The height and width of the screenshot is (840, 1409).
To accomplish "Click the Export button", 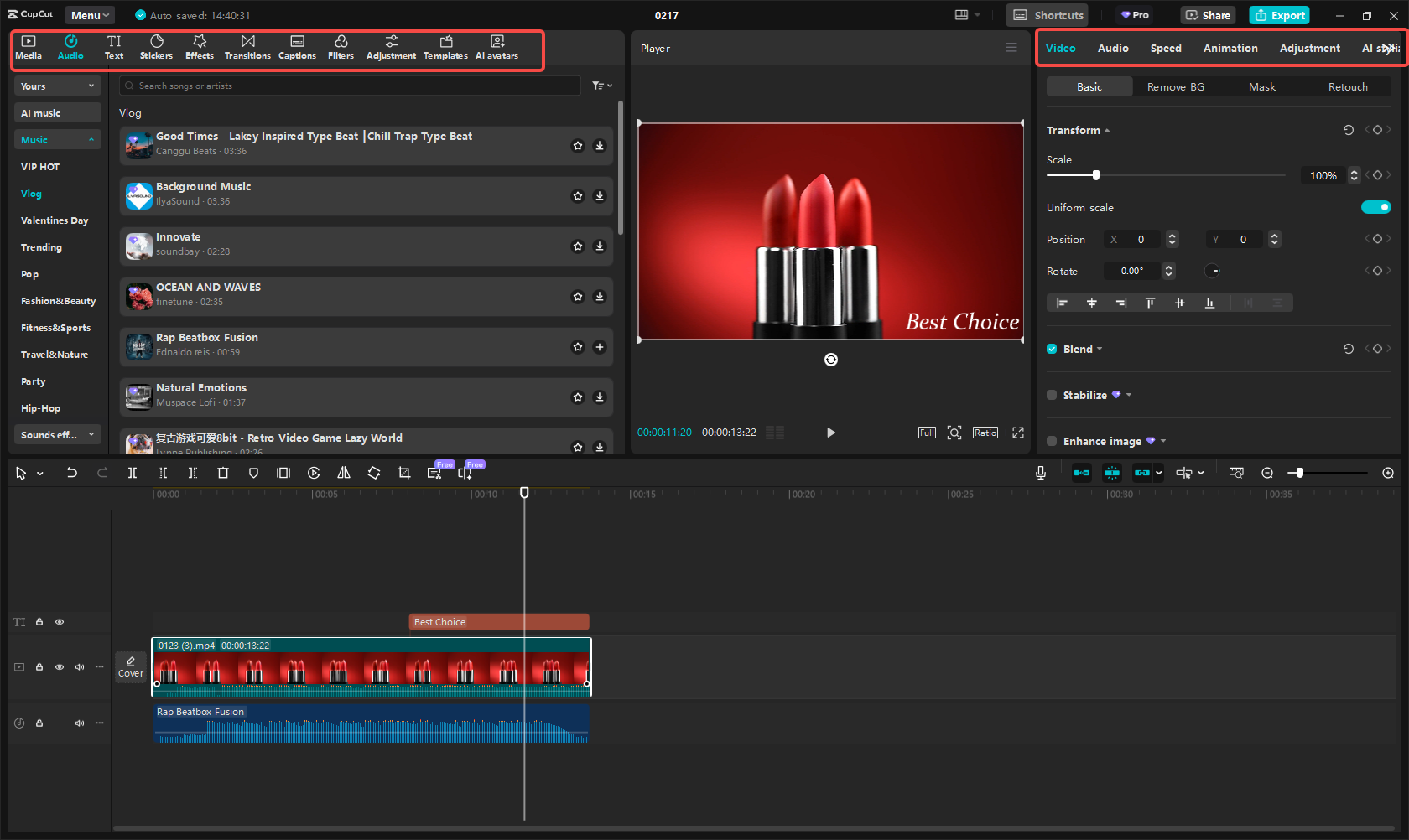I will pyautogui.click(x=1279, y=15).
